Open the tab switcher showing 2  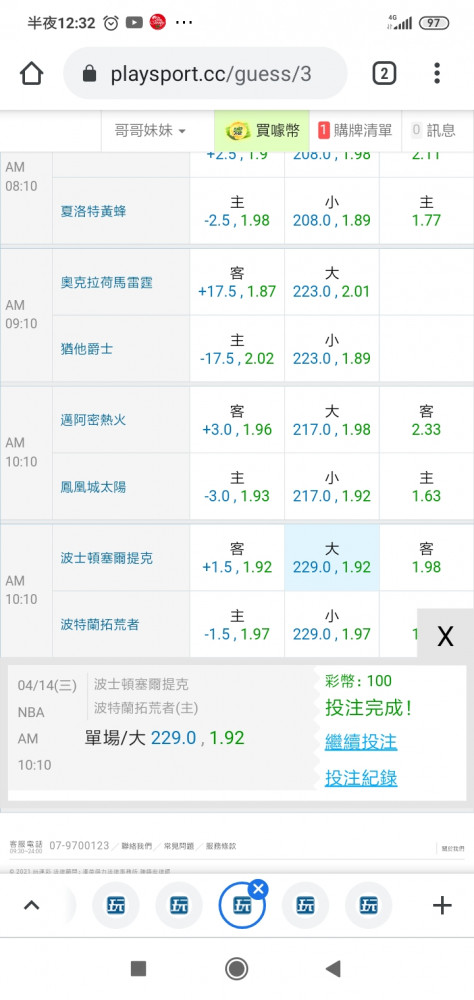(x=384, y=74)
